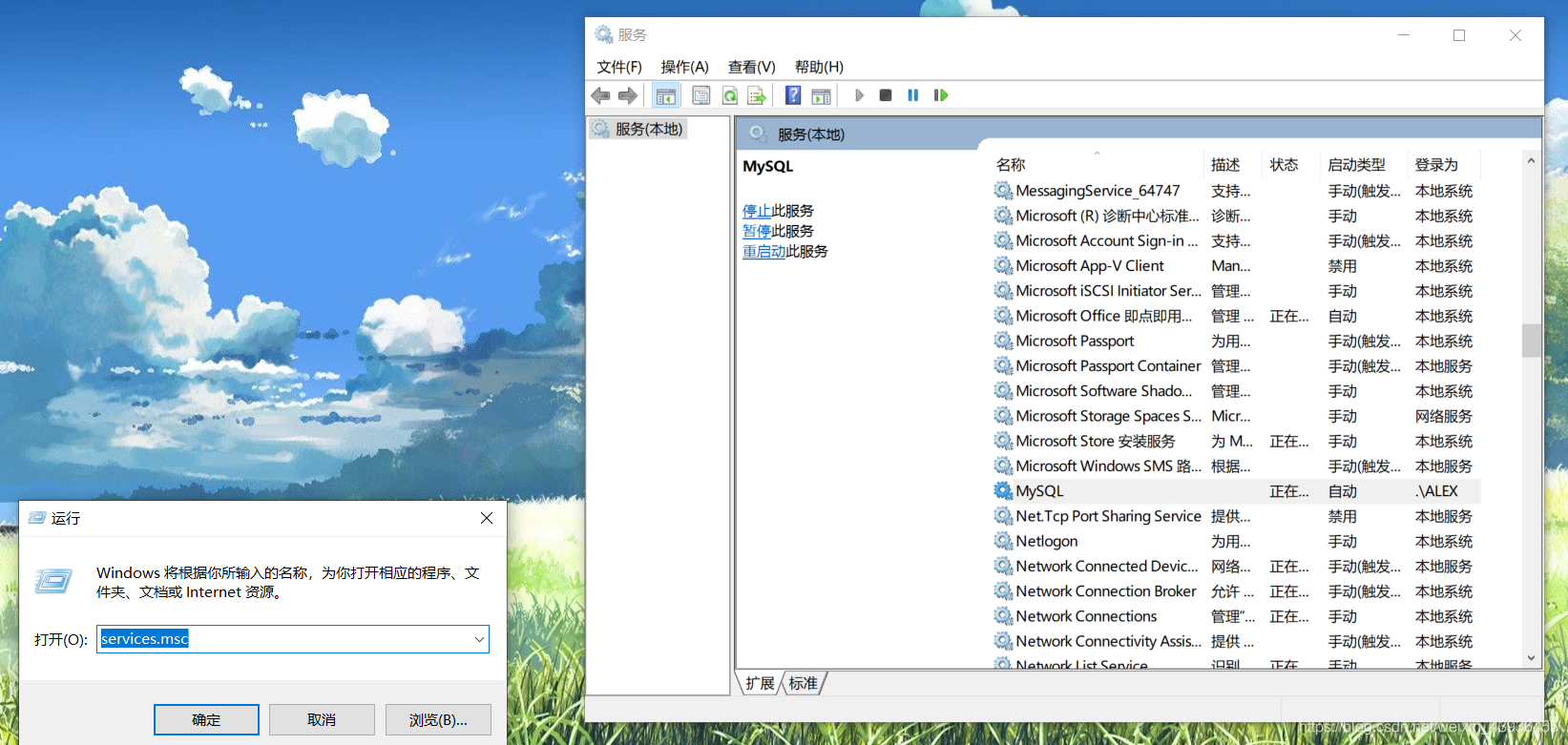Open the 帮助(H) menu
This screenshot has width=1568, height=745.
click(x=819, y=67)
